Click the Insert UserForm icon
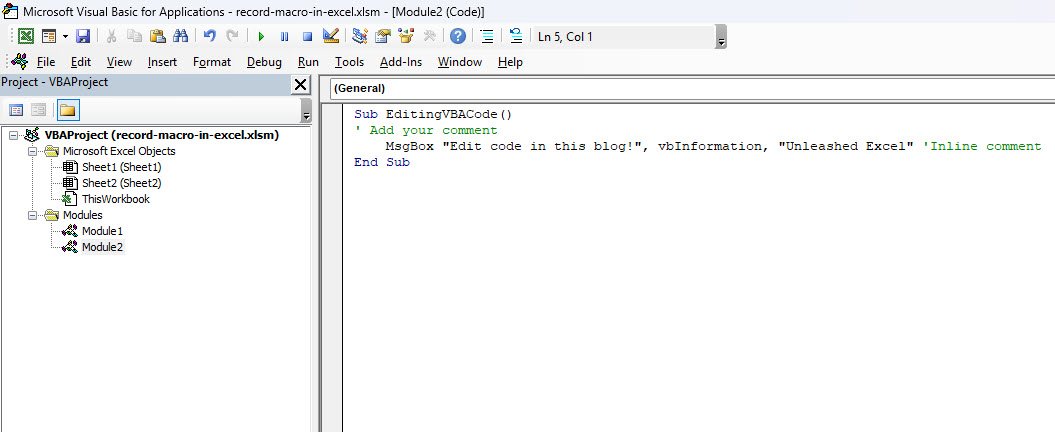The height and width of the screenshot is (432, 1055). [x=48, y=36]
